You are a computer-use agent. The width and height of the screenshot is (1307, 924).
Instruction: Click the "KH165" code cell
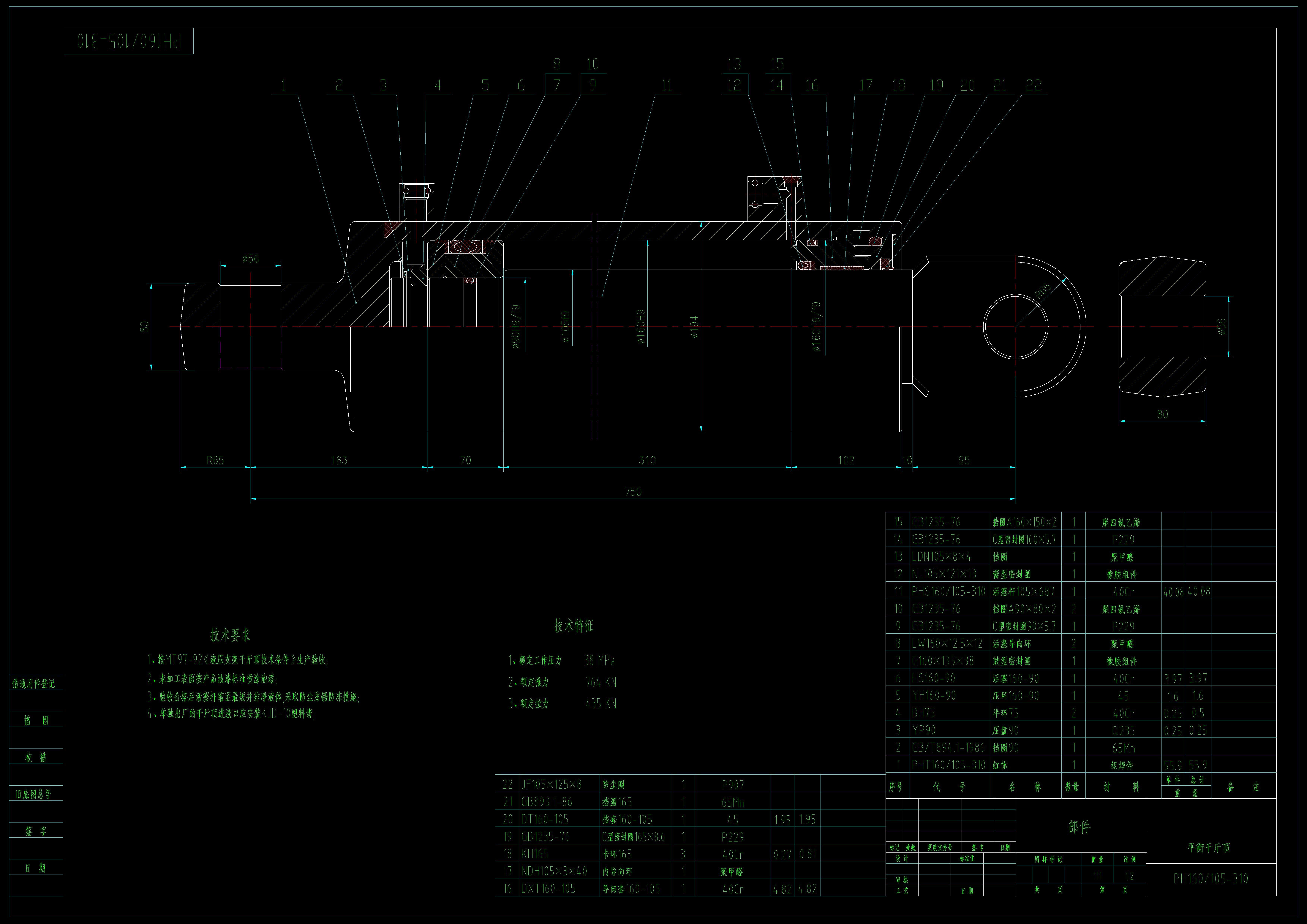point(535,854)
